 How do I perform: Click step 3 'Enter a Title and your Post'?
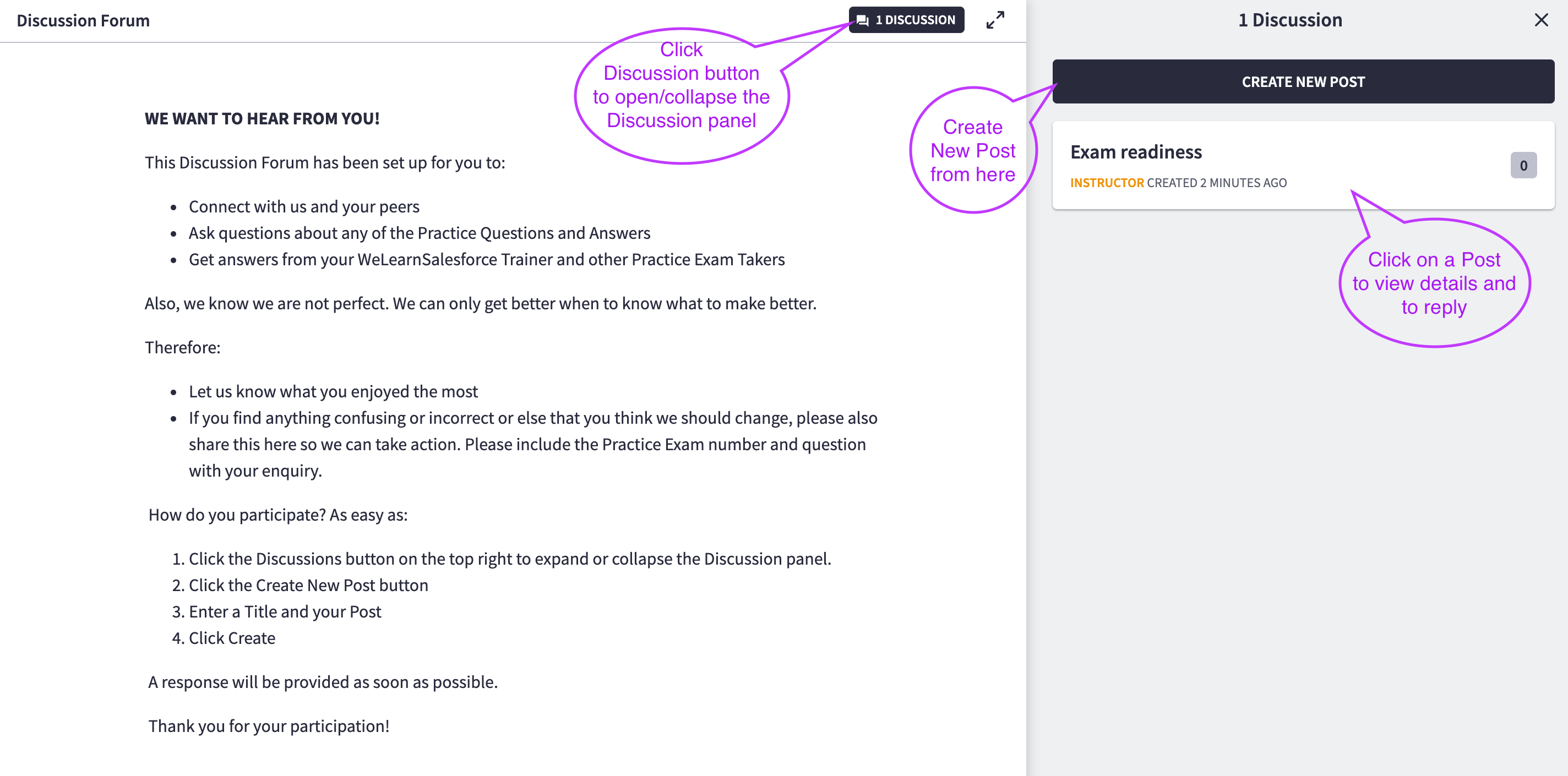point(284,611)
